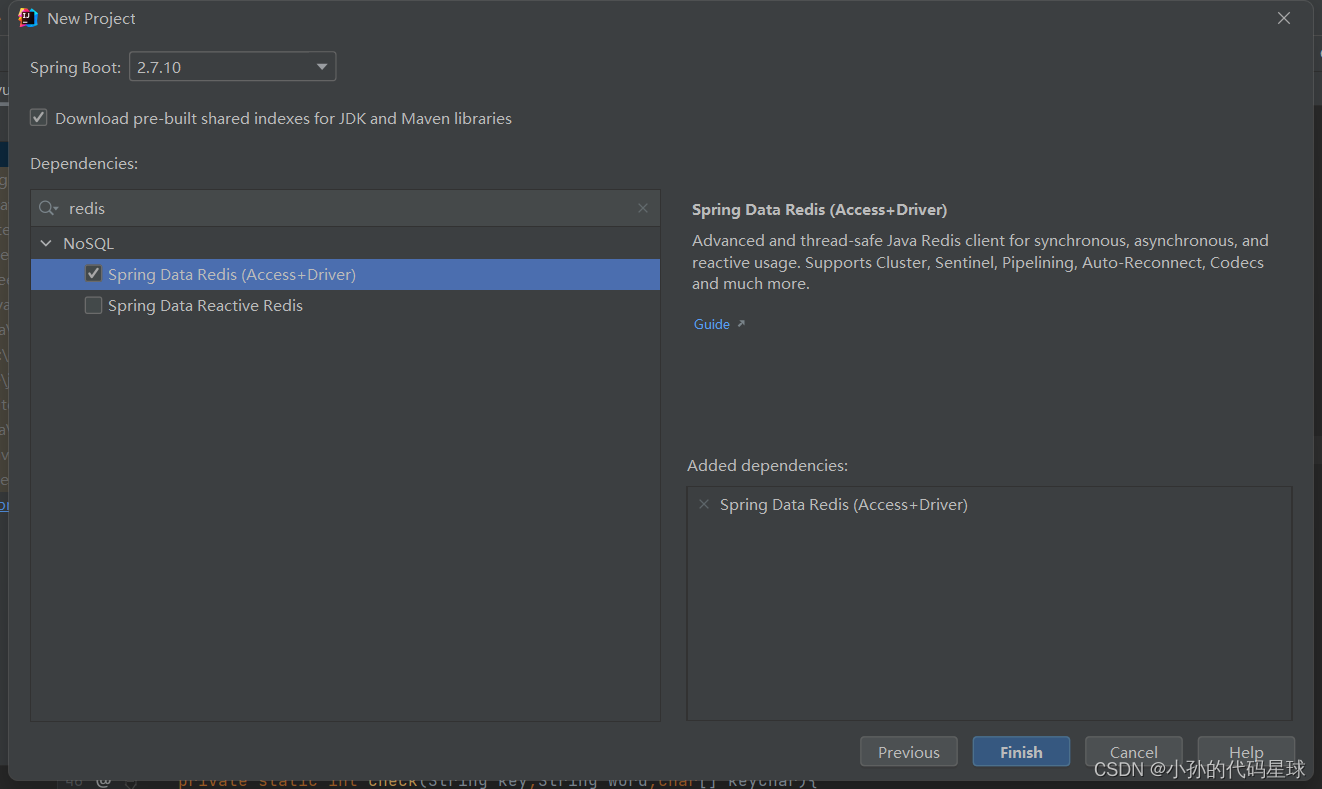
Task: Clear the redis search using the X icon
Action: (x=643, y=208)
